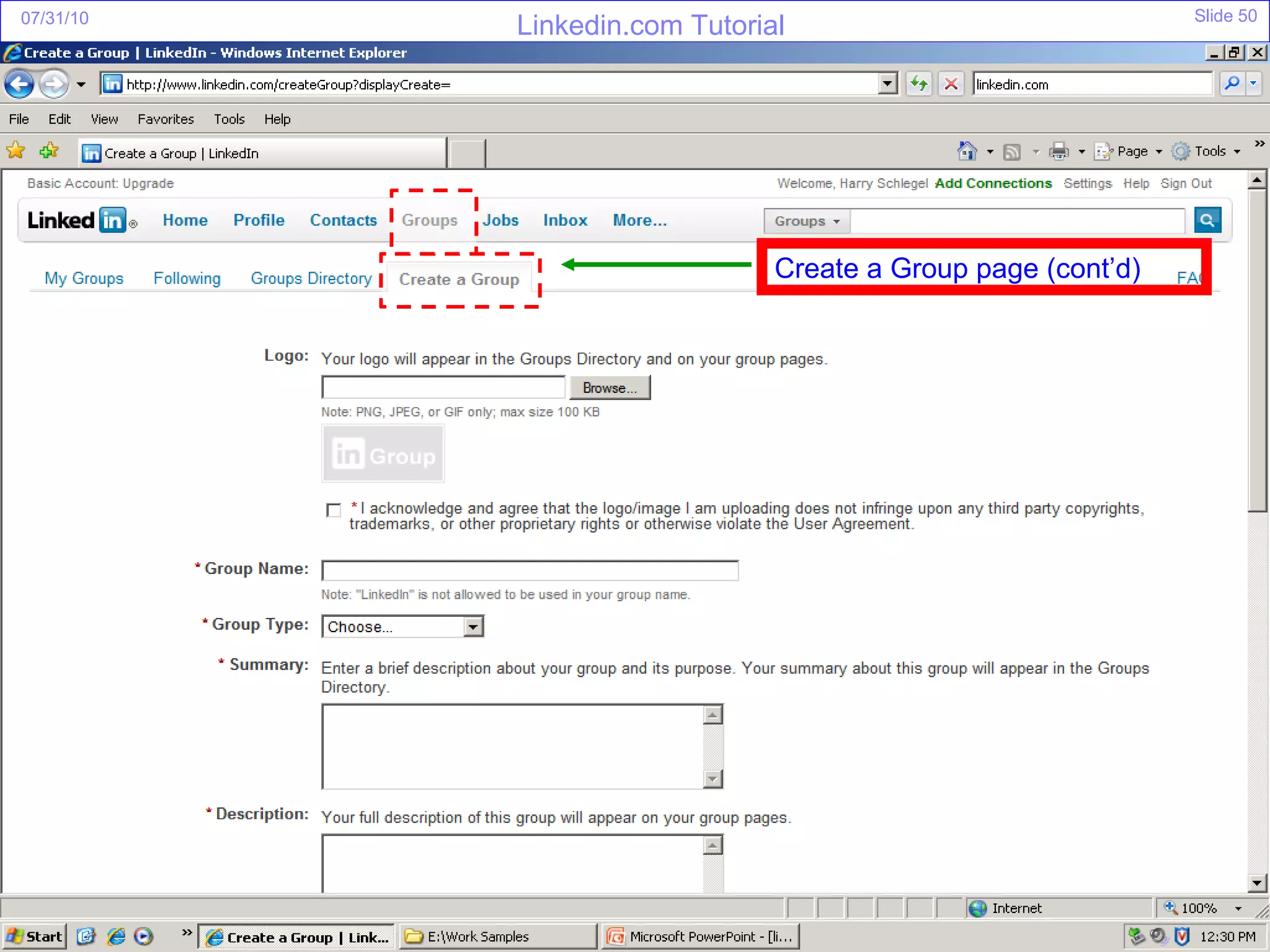Click the Browse... button for logo upload
This screenshot has width=1270, height=952.
610,387
